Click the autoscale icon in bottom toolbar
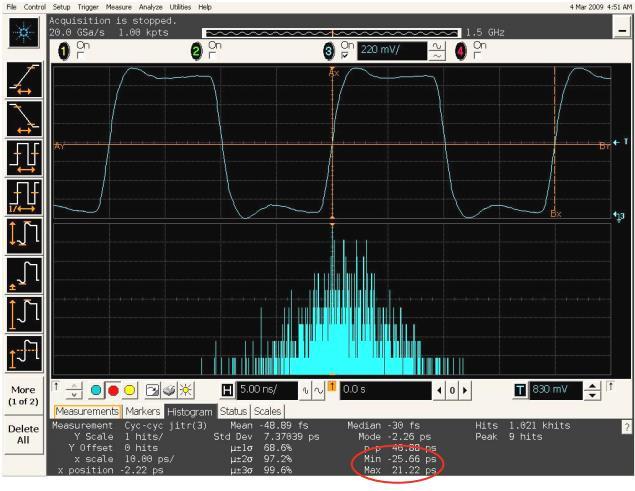 [x=152, y=391]
